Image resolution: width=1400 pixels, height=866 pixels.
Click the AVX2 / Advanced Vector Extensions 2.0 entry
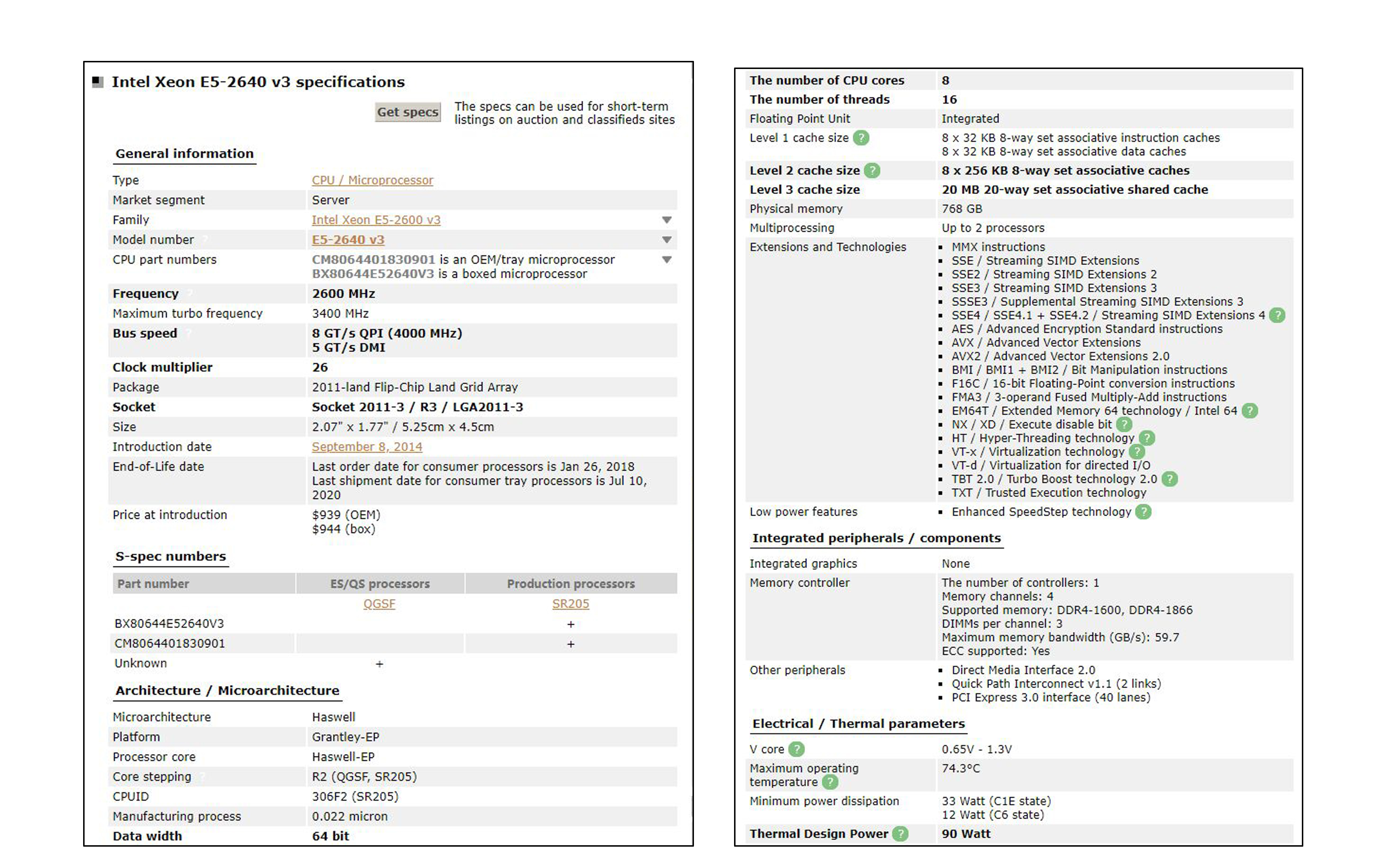click(1061, 356)
